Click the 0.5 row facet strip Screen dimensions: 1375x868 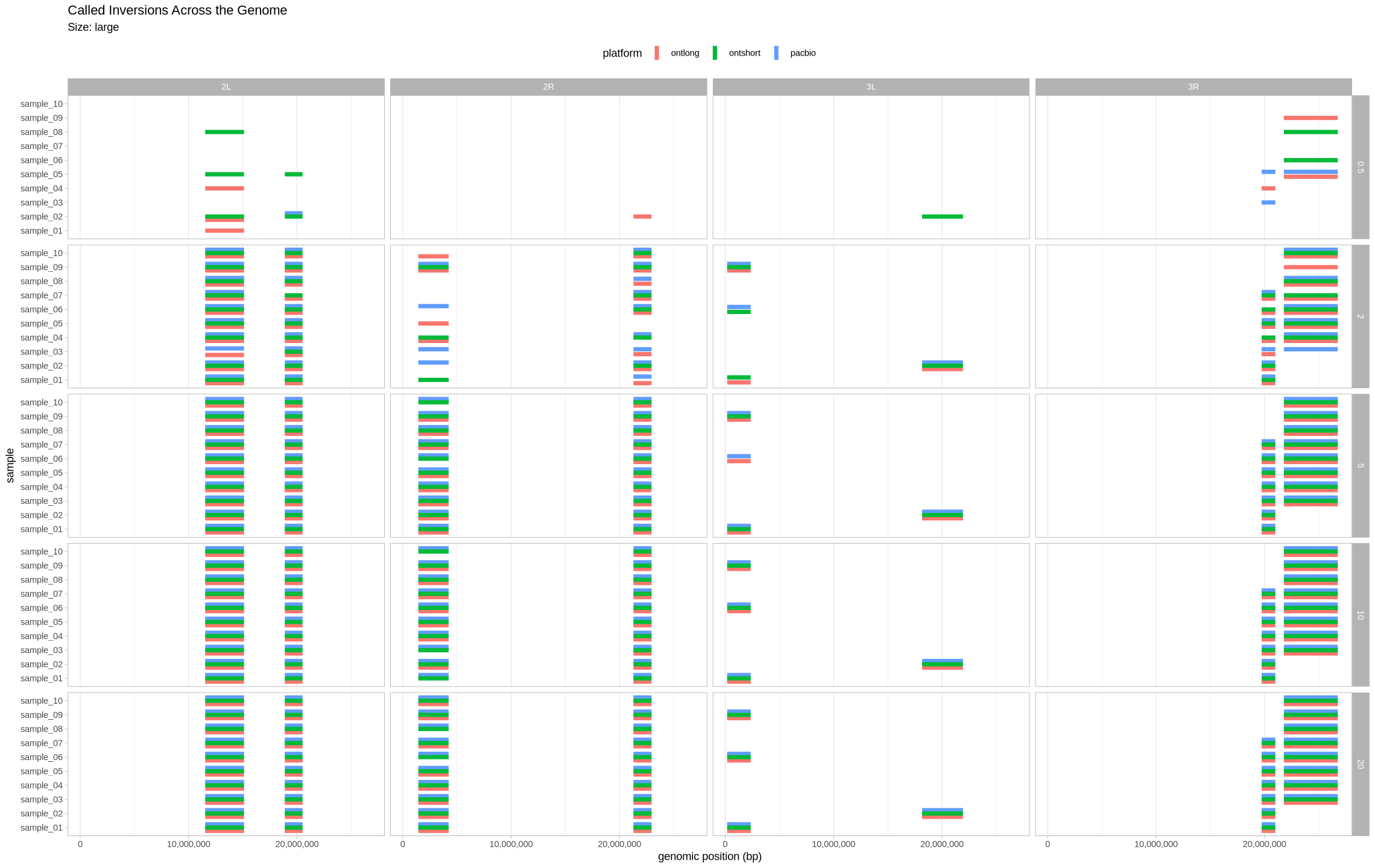tap(1360, 167)
